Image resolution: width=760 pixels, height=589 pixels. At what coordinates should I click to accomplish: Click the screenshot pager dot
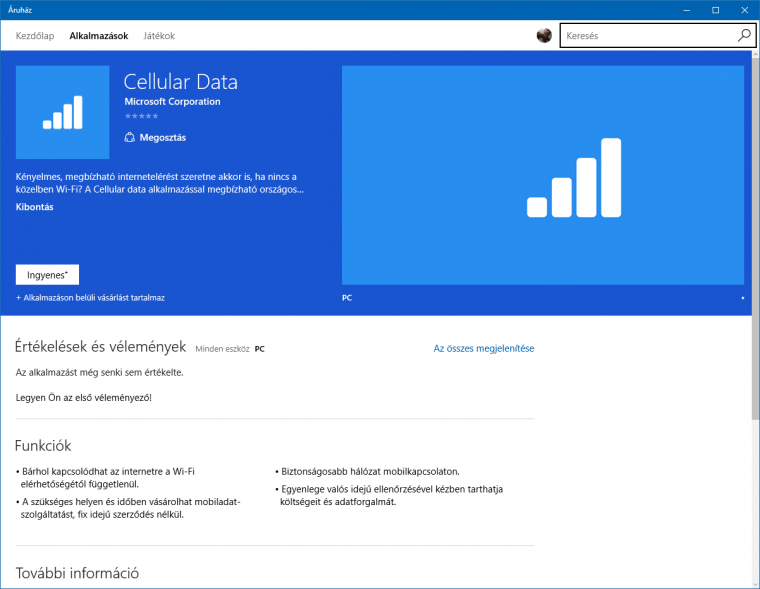(743, 298)
